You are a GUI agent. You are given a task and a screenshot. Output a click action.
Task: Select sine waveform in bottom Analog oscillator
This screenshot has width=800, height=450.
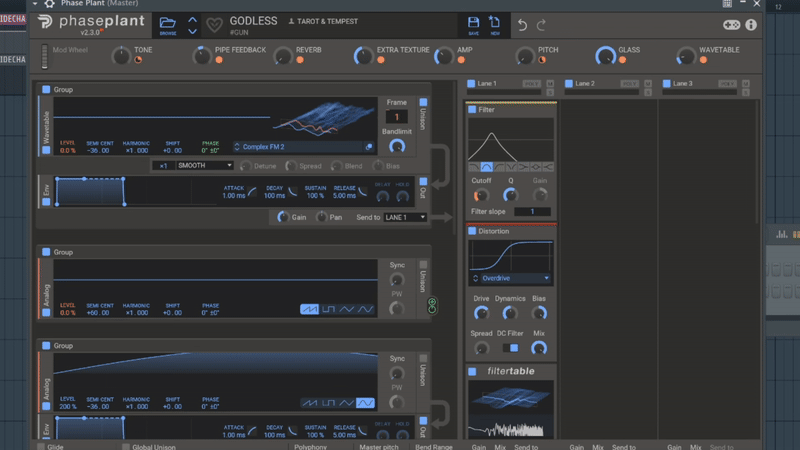coord(365,403)
